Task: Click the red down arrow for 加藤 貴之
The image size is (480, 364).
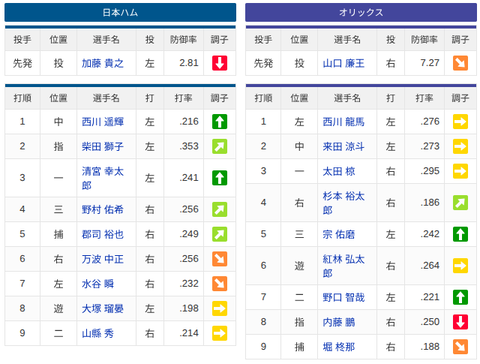Action: click(x=220, y=63)
